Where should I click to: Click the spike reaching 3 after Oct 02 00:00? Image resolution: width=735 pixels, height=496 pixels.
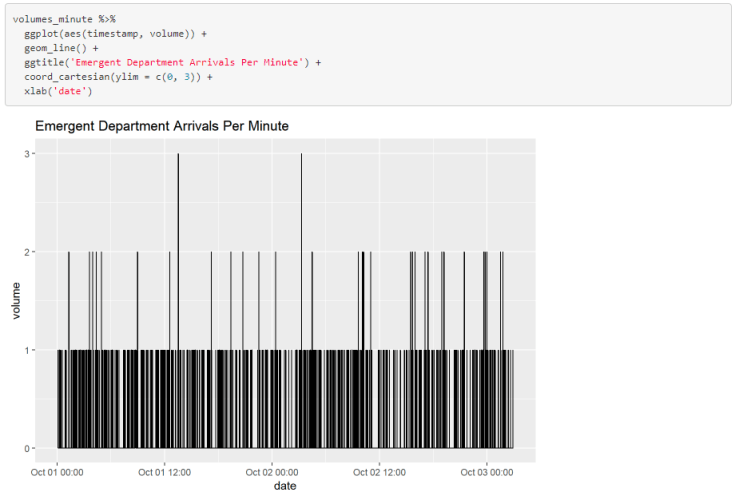coord(301,251)
